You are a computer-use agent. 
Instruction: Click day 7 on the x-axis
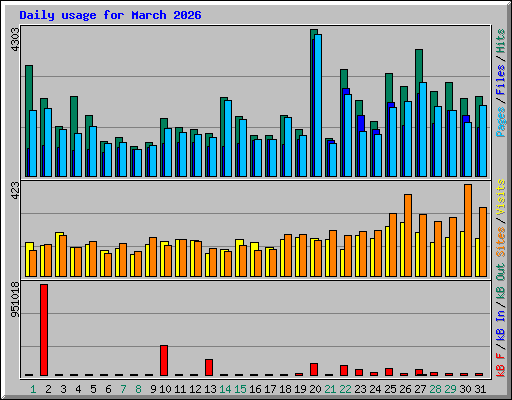coord(123,389)
